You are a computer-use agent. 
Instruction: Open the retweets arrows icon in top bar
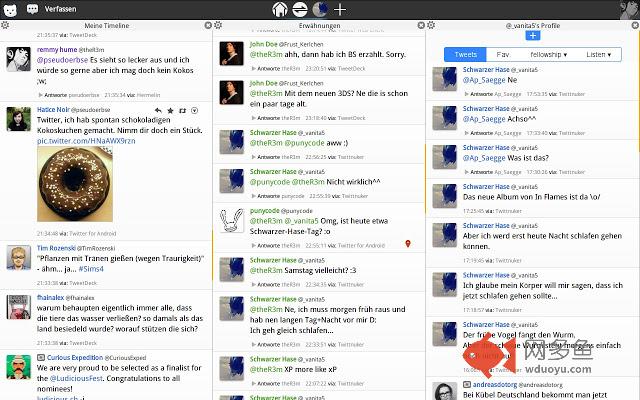300,9
